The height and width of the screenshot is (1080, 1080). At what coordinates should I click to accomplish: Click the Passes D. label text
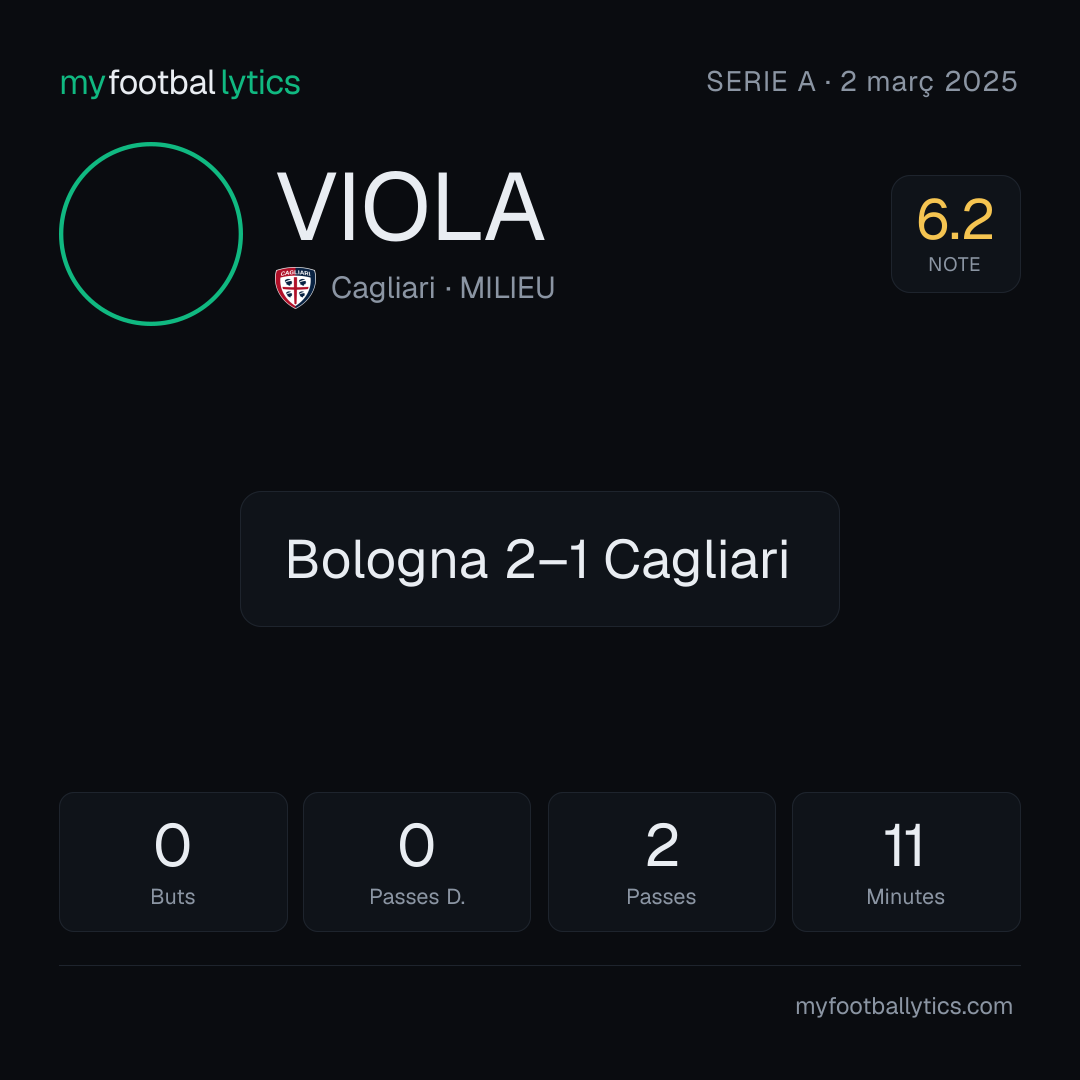417,897
